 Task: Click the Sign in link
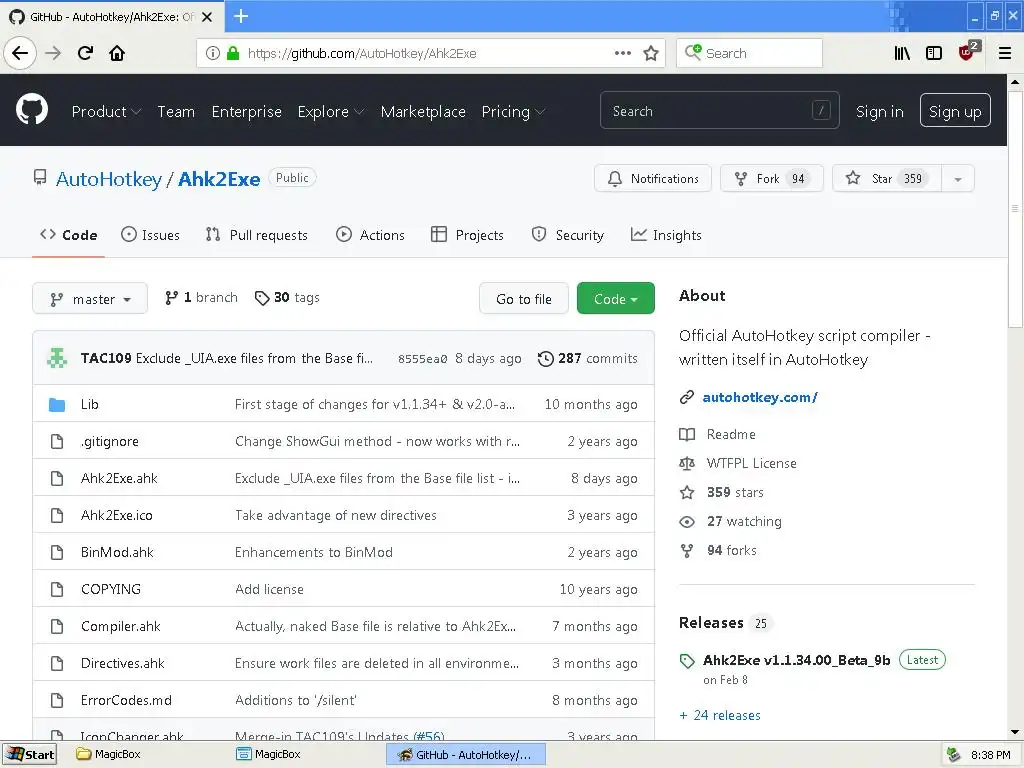point(880,112)
